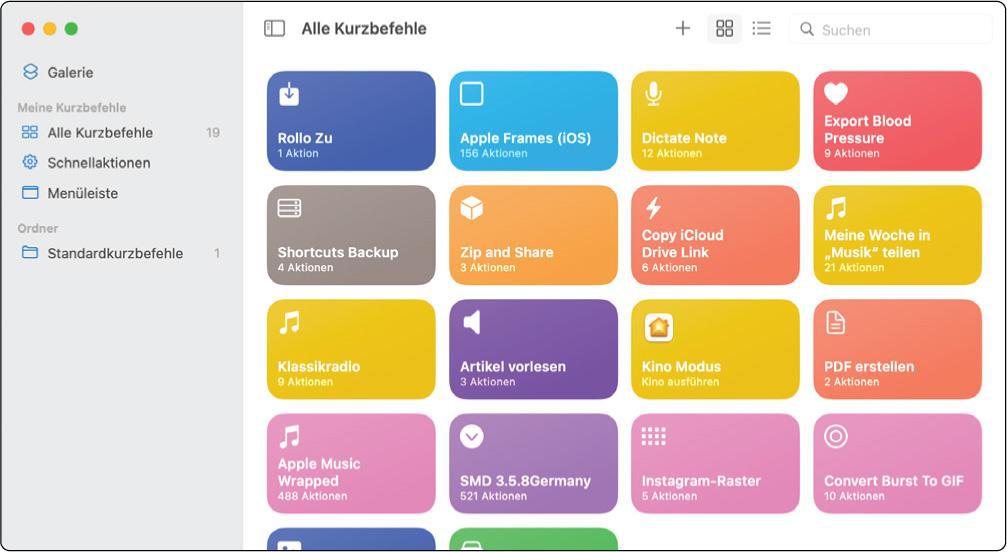
Task: Click the download icon on Rollo Zu
Action: [289, 94]
